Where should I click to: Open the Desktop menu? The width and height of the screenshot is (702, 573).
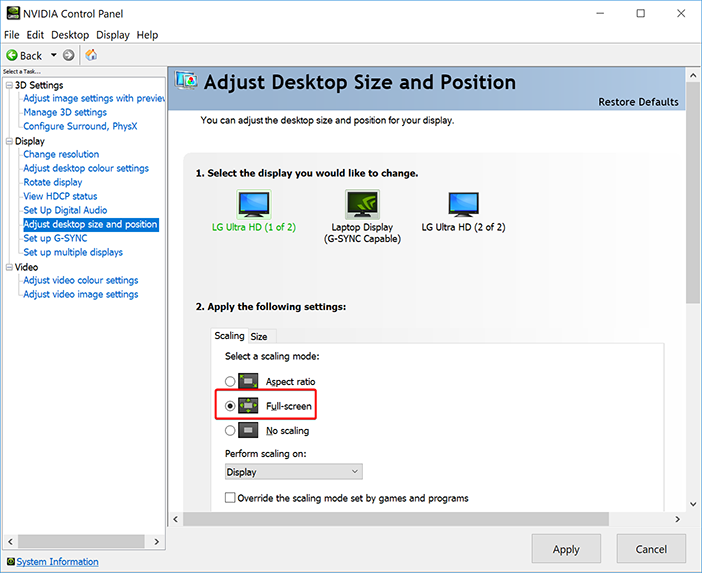[70, 35]
